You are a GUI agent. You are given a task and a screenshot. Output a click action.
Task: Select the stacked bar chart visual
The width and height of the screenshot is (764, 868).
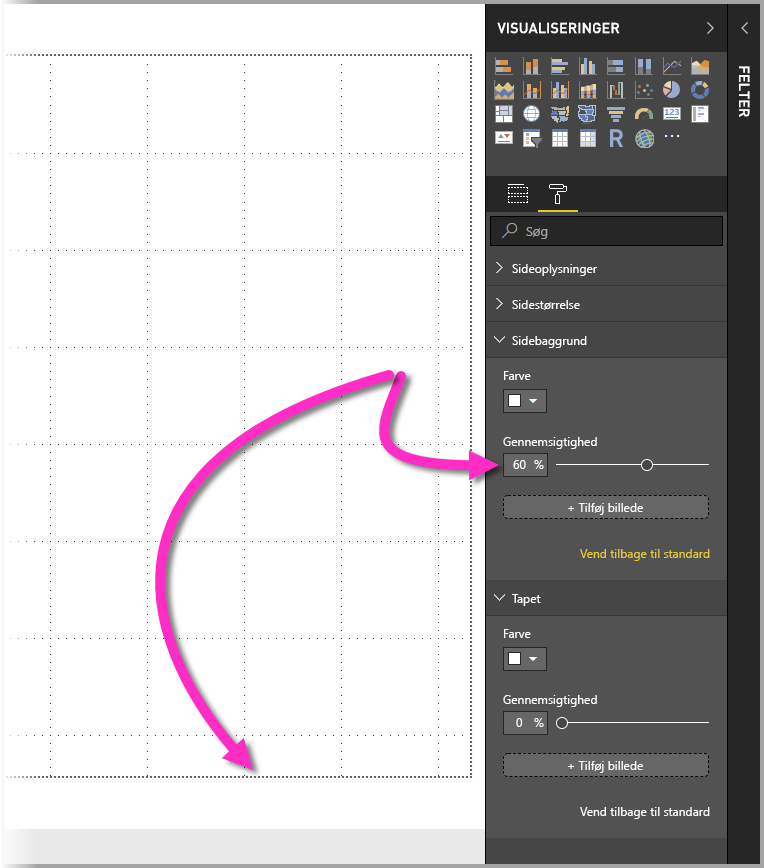tap(503, 66)
